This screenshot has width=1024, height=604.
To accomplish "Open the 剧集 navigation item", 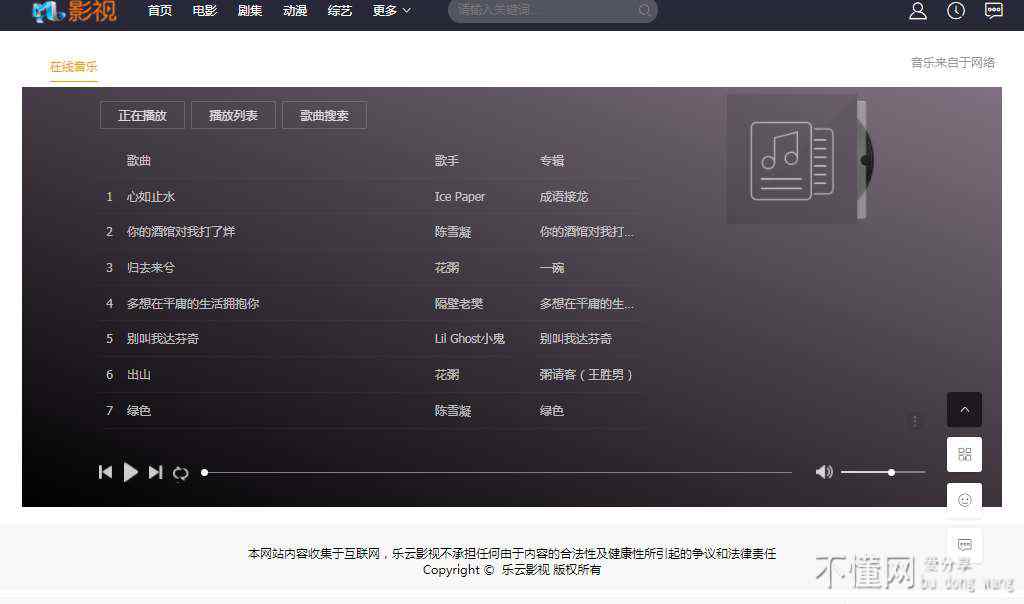I will point(250,10).
